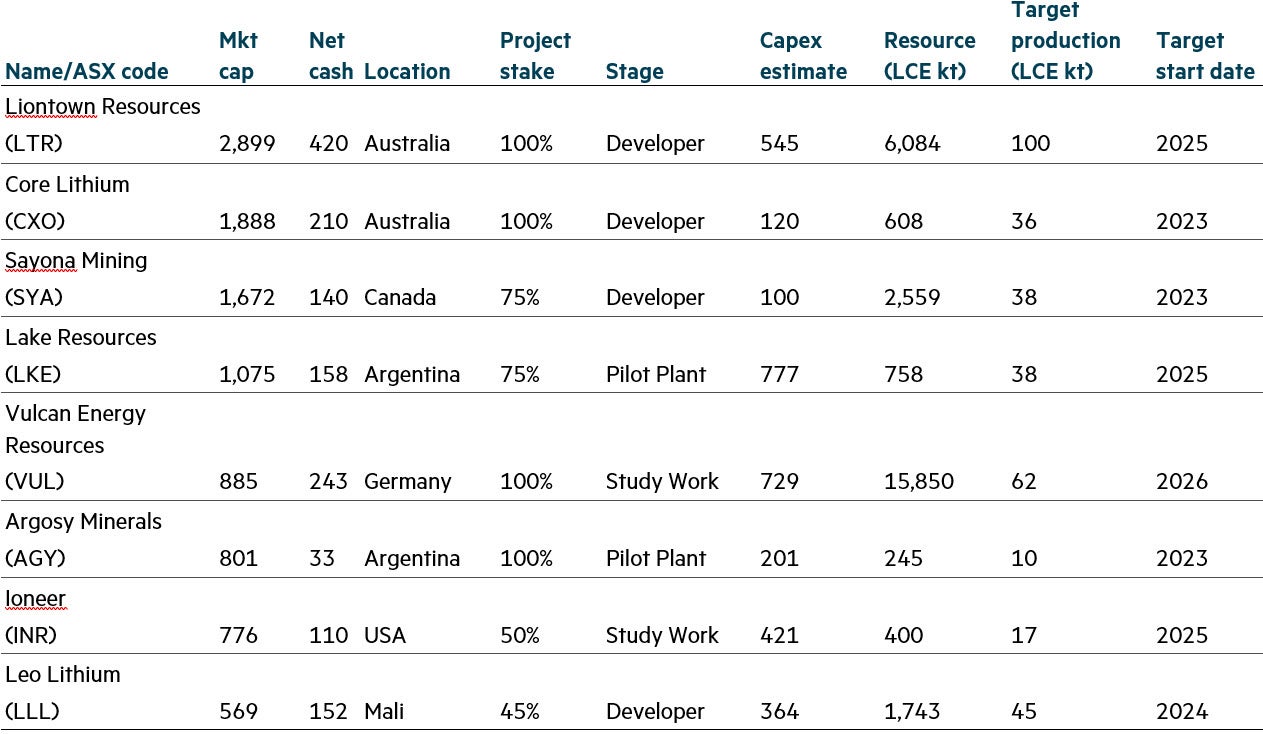
Task: Click Sayona market cap value 1,672
Action: tap(247, 297)
